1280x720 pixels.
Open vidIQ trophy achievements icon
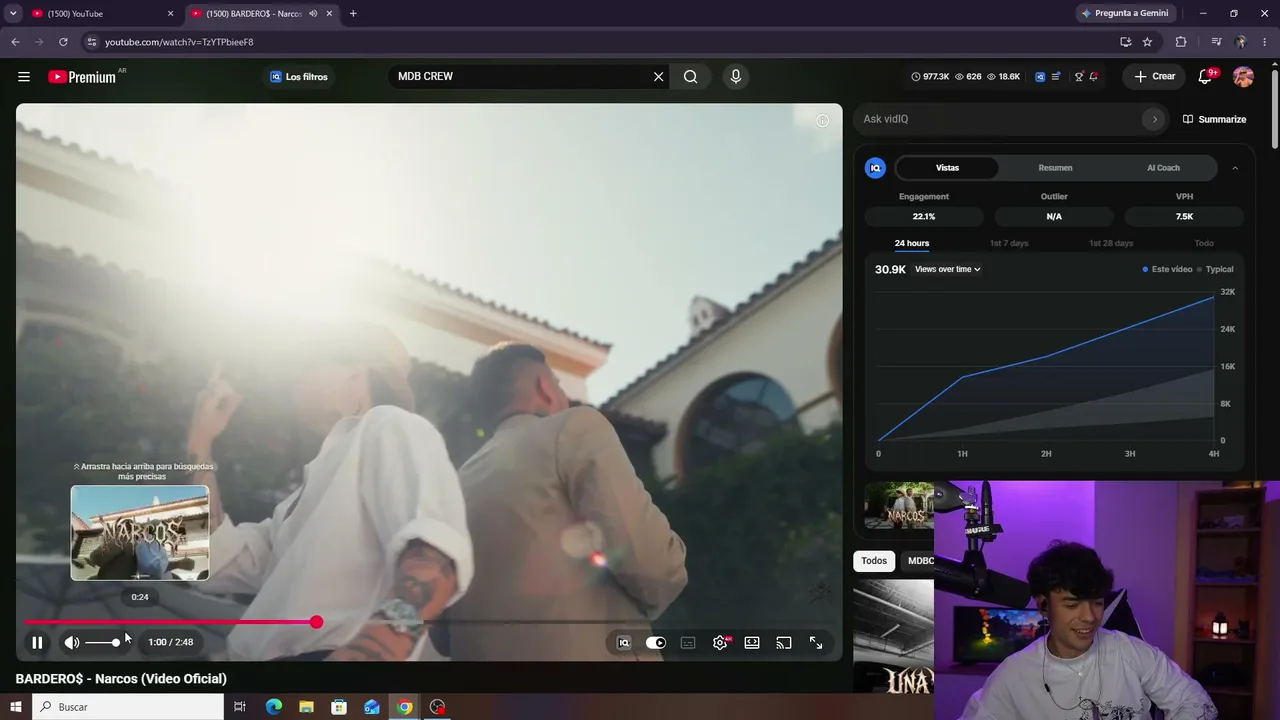coord(1078,77)
